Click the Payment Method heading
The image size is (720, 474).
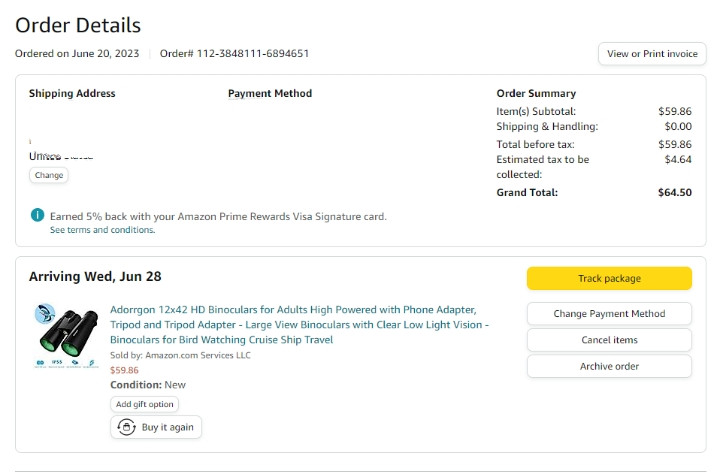pyautogui.click(x=270, y=94)
